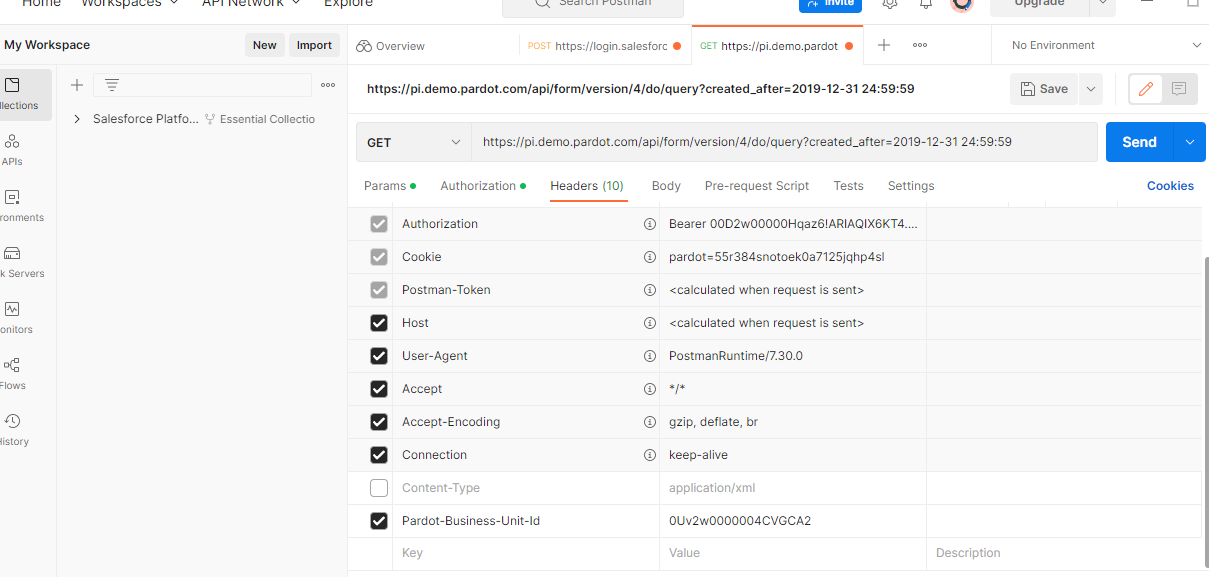Open the Collections sidebar icon
The width and height of the screenshot is (1209, 577).
tap(14, 94)
